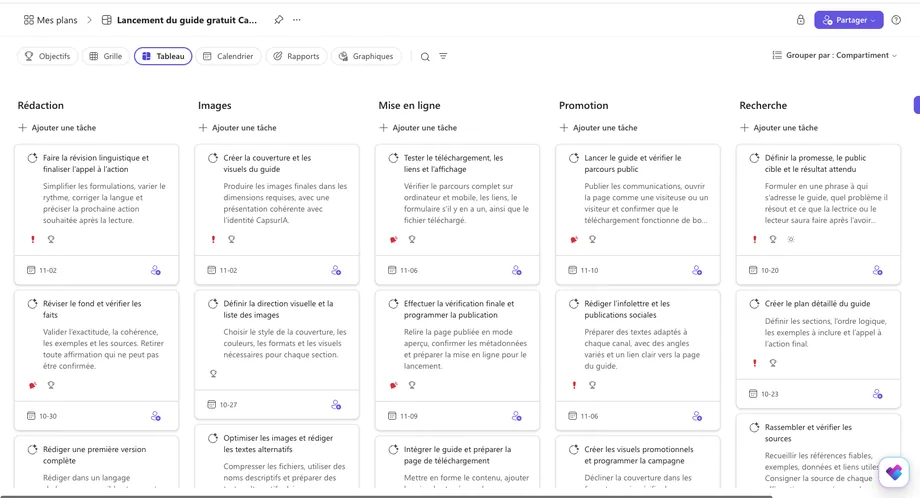Assign someone to 'Créer le plan détaillé'
This screenshot has width=920, height=498.
click(877, 394)
